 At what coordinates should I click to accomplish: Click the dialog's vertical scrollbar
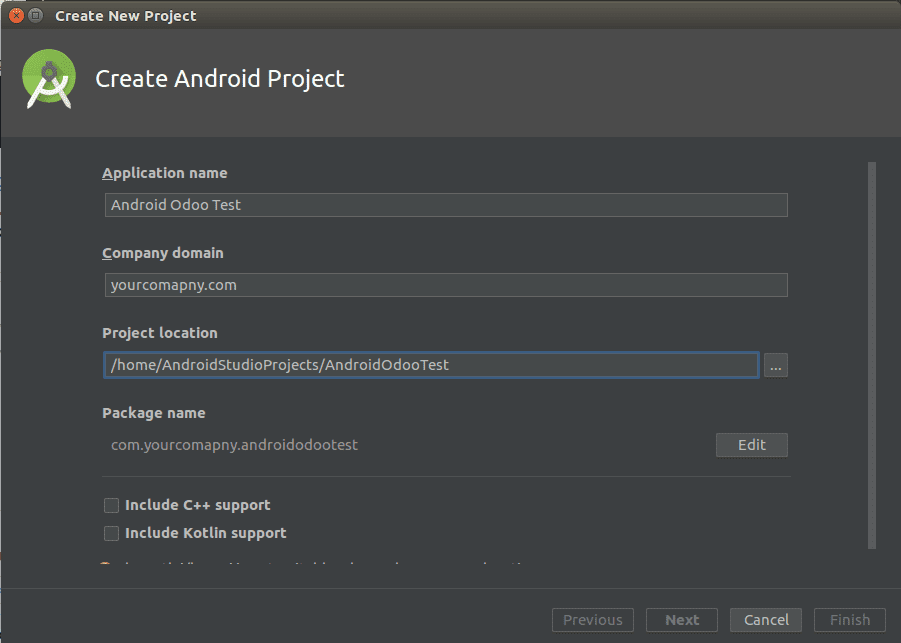tap(872, 355)
